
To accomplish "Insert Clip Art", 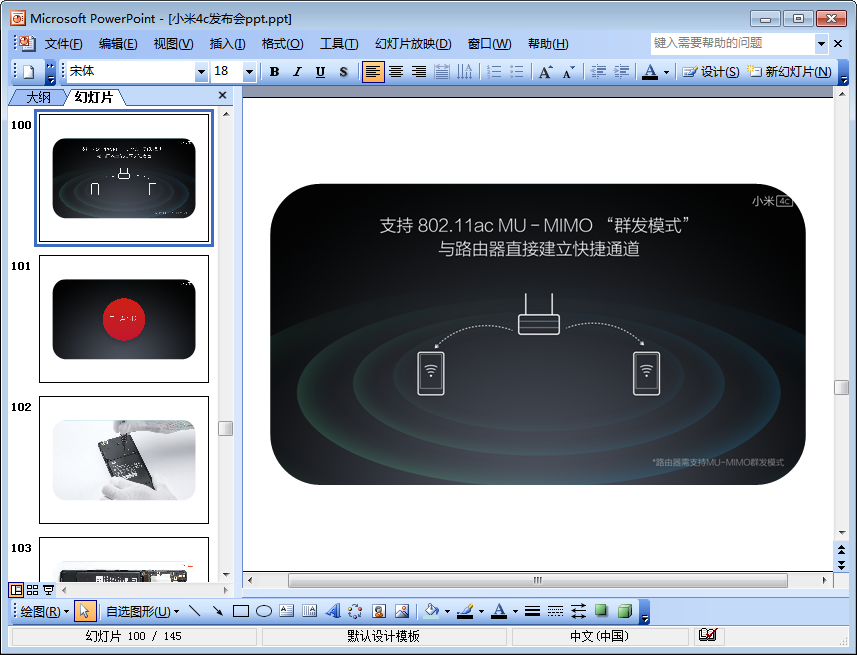I will click(x=379, y=611).
